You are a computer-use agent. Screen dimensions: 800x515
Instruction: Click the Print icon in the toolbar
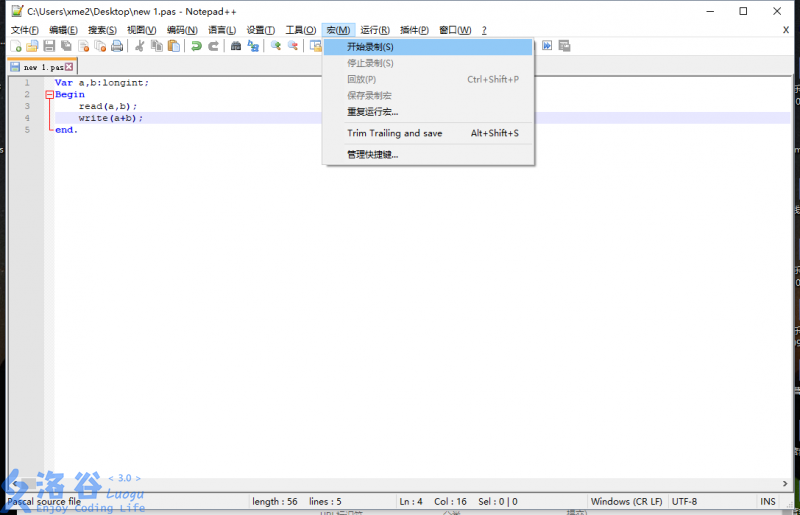point(117,46)
